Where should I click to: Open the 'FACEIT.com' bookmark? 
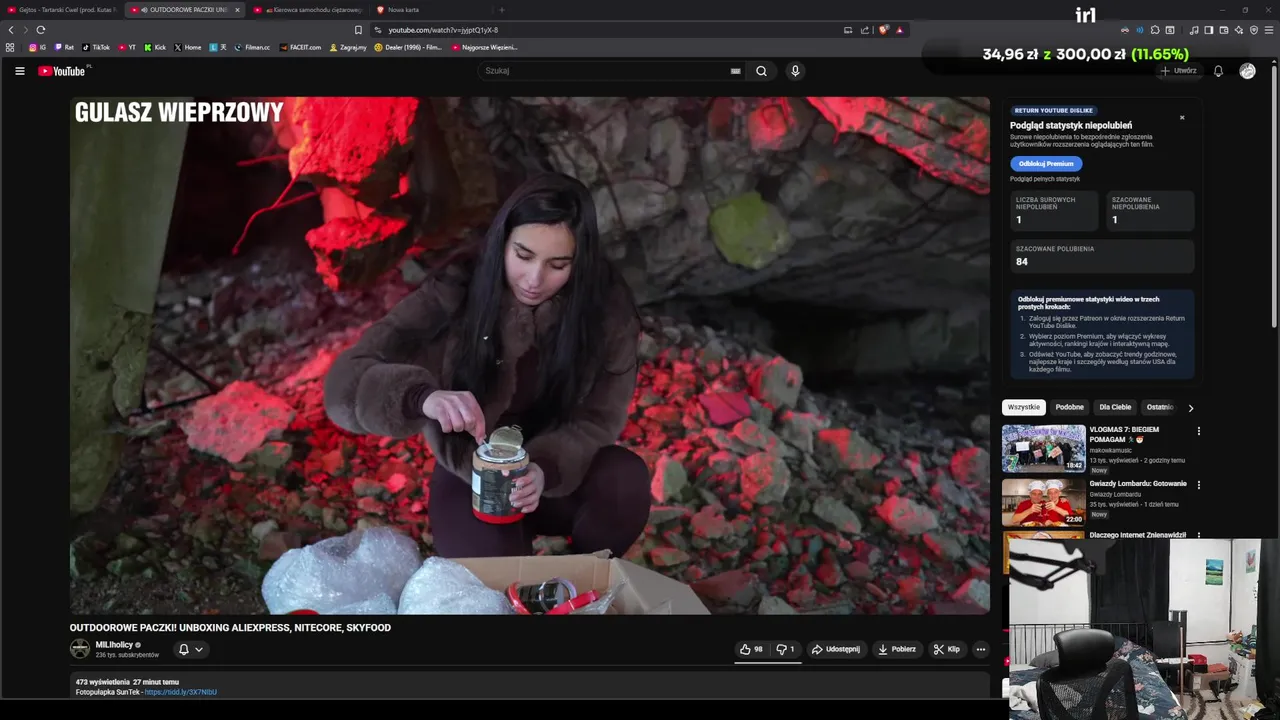(x=301, y=47)
